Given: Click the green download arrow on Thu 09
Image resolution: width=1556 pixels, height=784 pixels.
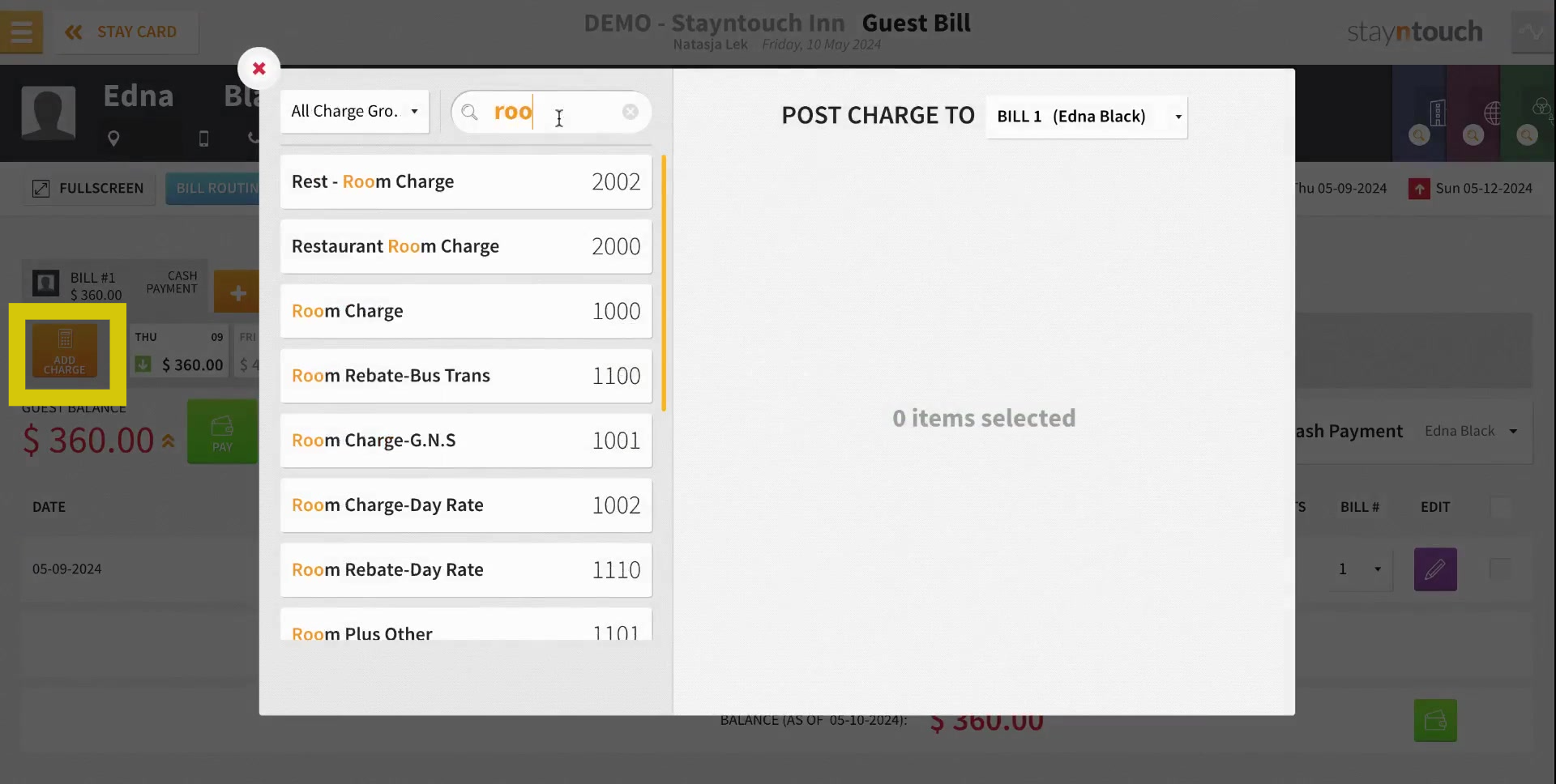Looking at the screenshot, I should click(143, 364).
